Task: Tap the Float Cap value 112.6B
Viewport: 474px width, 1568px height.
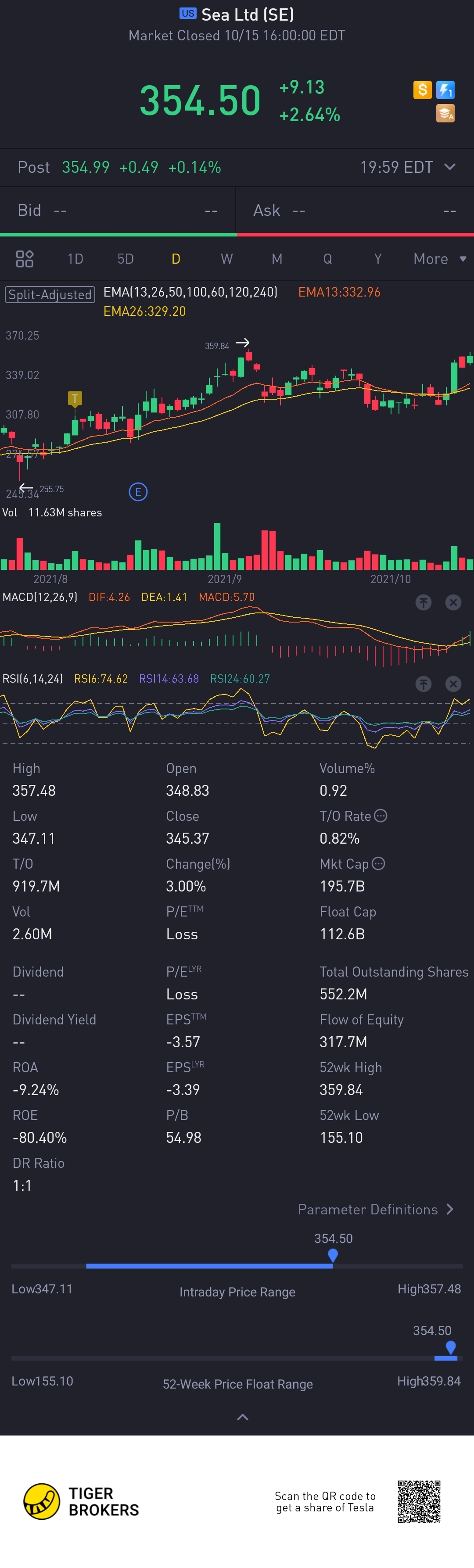Action: (342, 934)
